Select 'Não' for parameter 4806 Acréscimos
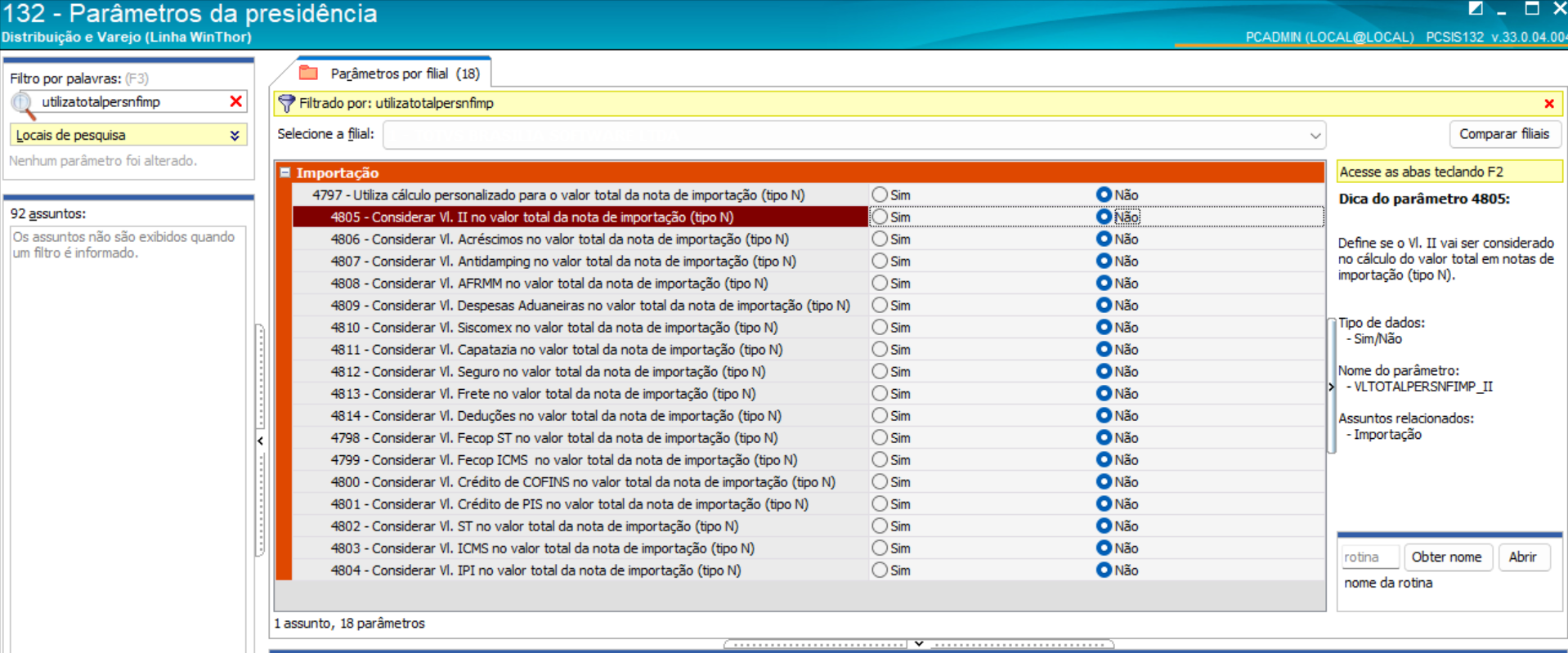The width and height of the screenshot is (1568, 653). click(x=1104, y=239)
